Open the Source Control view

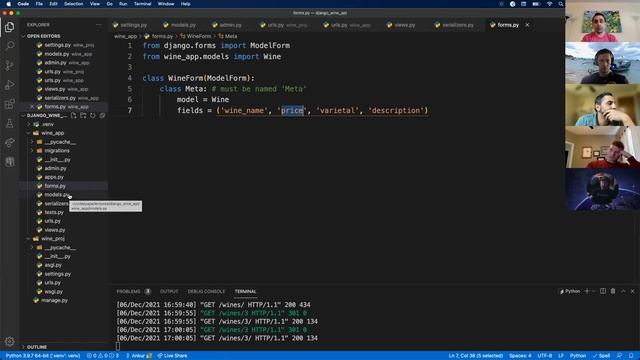click(x=9, y=65)
